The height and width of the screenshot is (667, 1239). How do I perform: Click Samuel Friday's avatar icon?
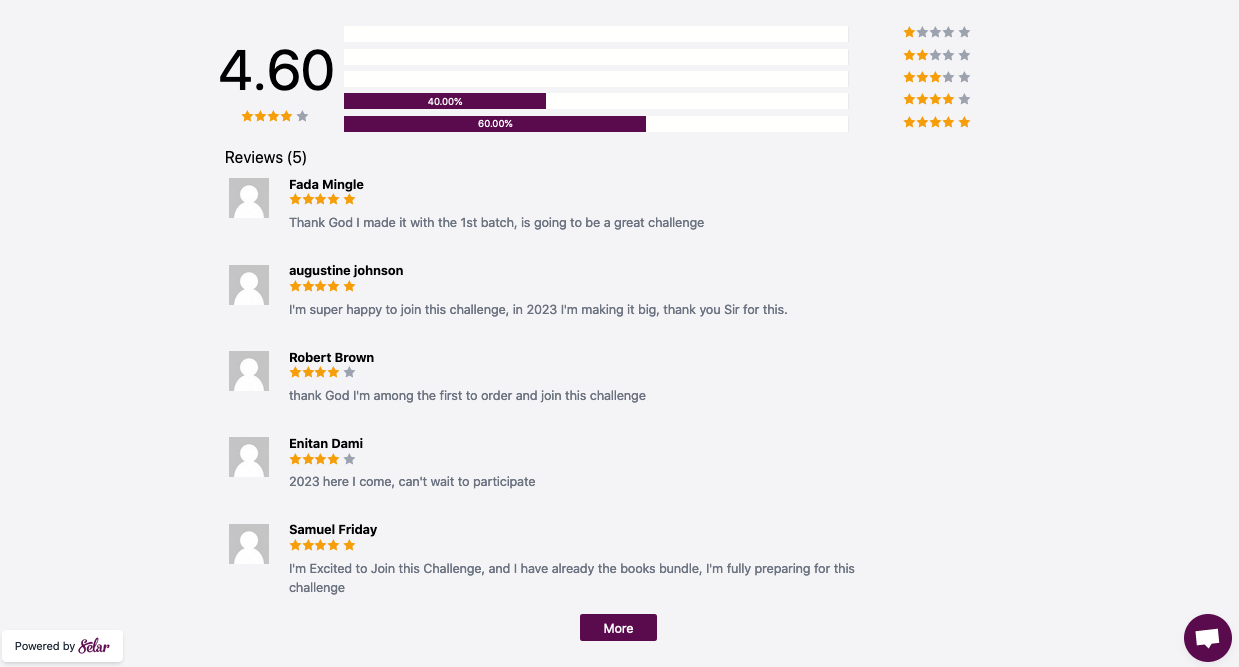(x=249, y=544)
